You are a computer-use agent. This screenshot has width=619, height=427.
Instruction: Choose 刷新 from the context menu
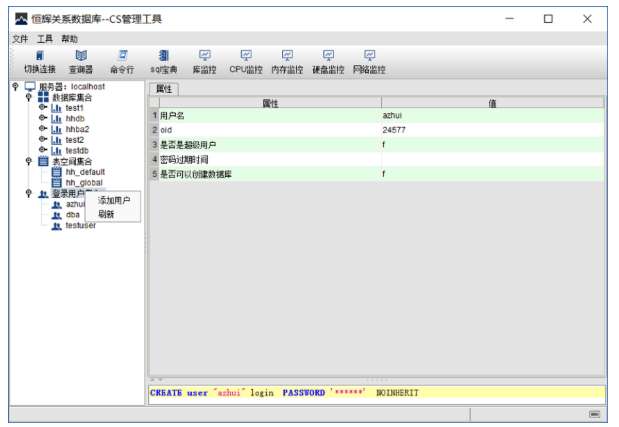[x=106, y=214]
